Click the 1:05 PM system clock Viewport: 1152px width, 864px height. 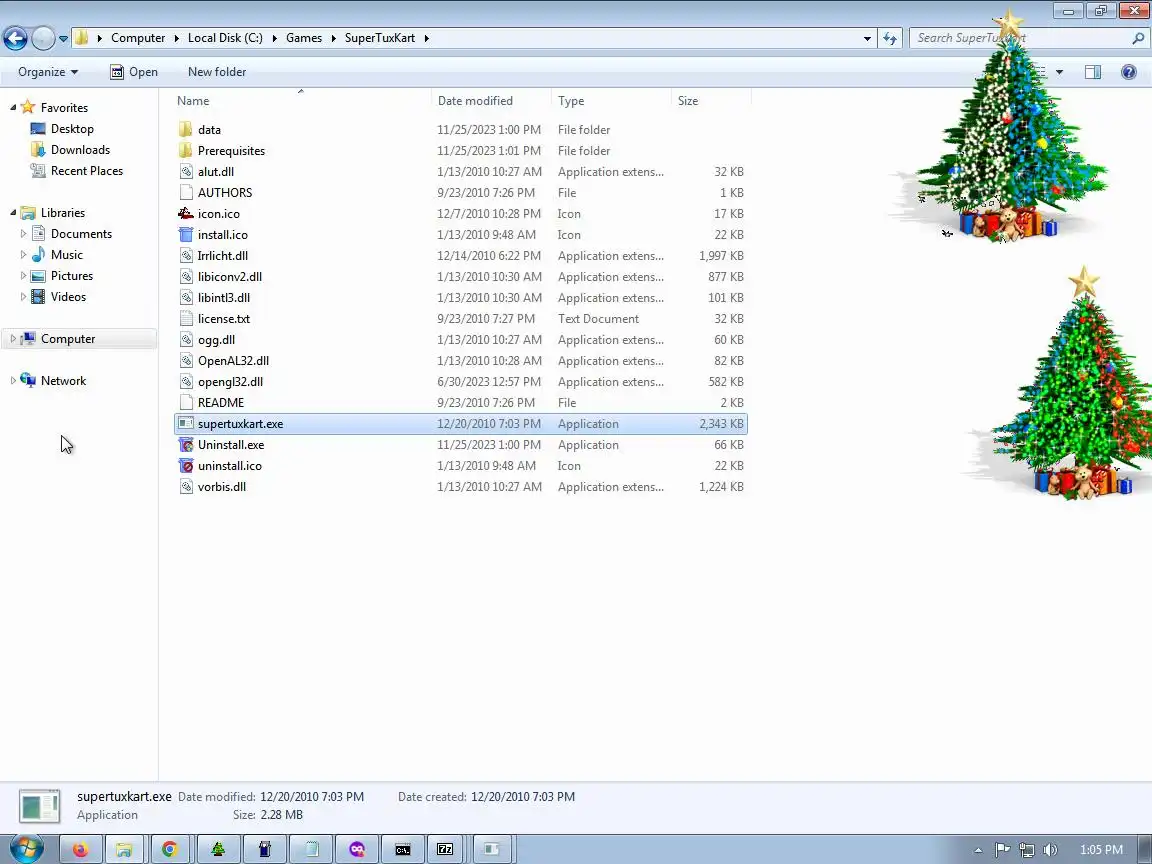(1101, 850)
